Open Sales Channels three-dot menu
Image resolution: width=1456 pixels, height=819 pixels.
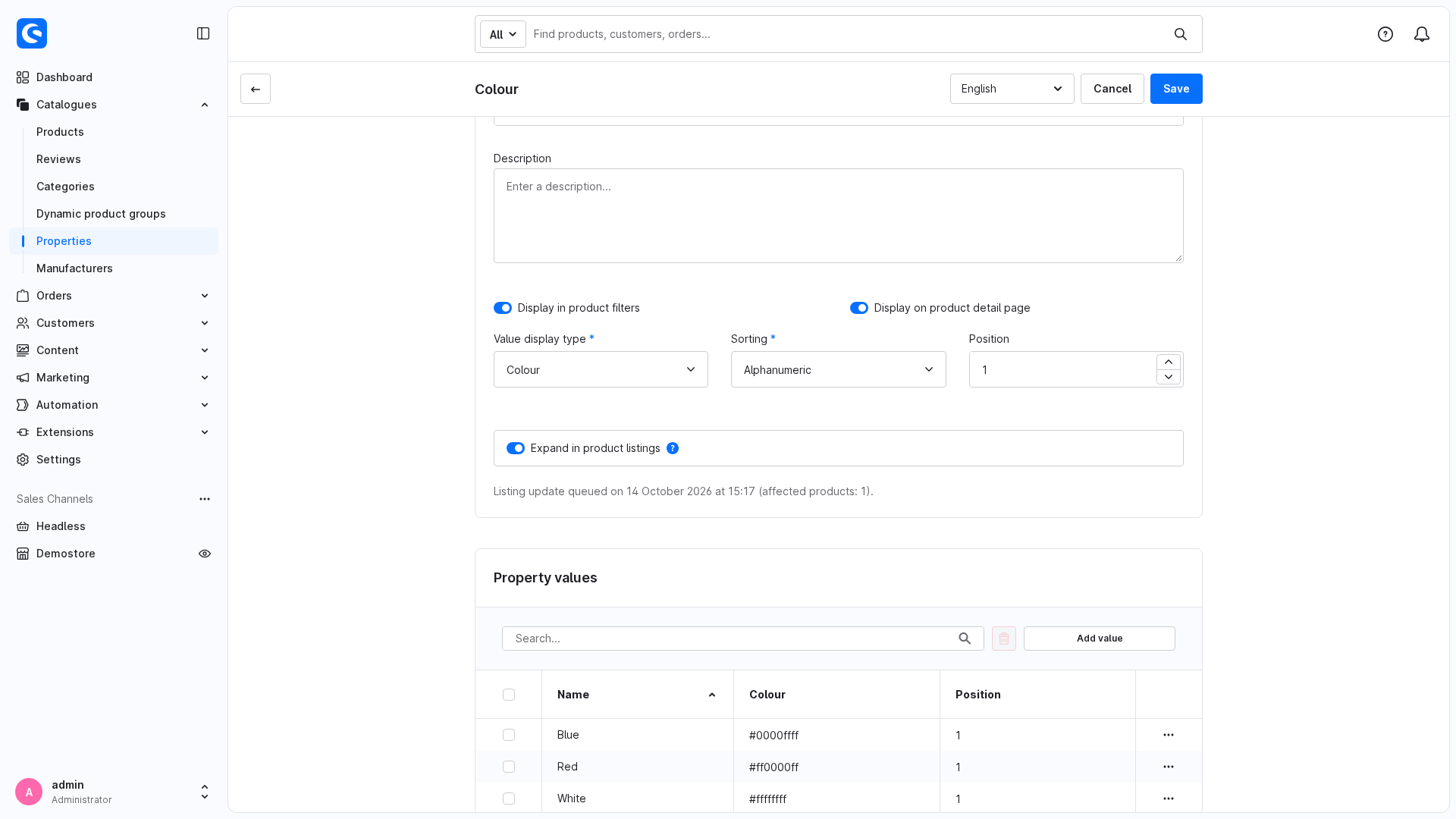coord(205,499)
